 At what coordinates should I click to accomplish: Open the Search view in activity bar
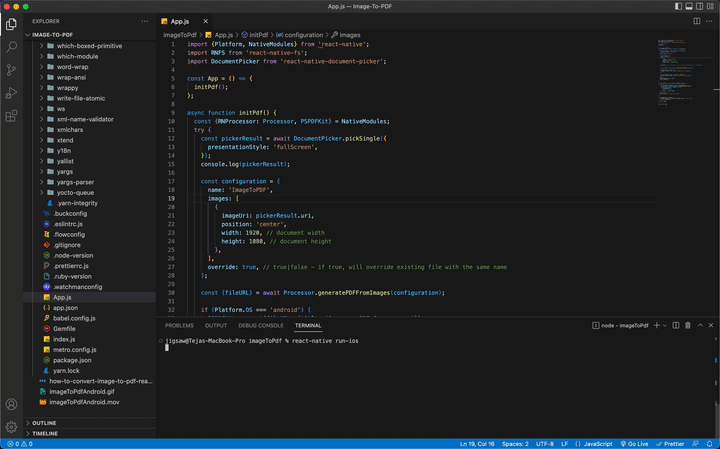[x=12, y=46]
